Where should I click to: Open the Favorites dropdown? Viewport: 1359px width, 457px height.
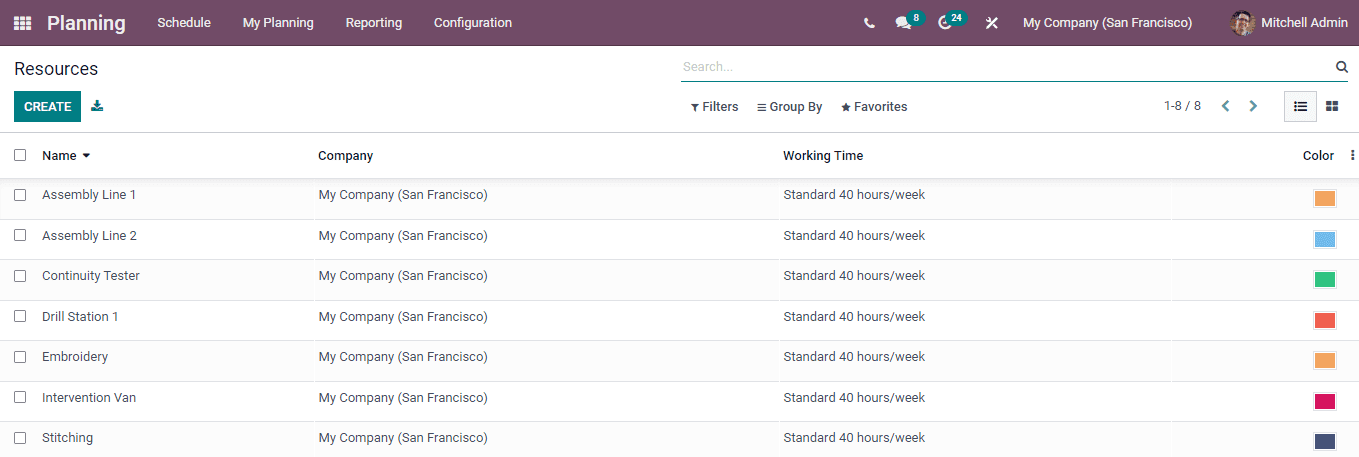[x=874, y=107]
